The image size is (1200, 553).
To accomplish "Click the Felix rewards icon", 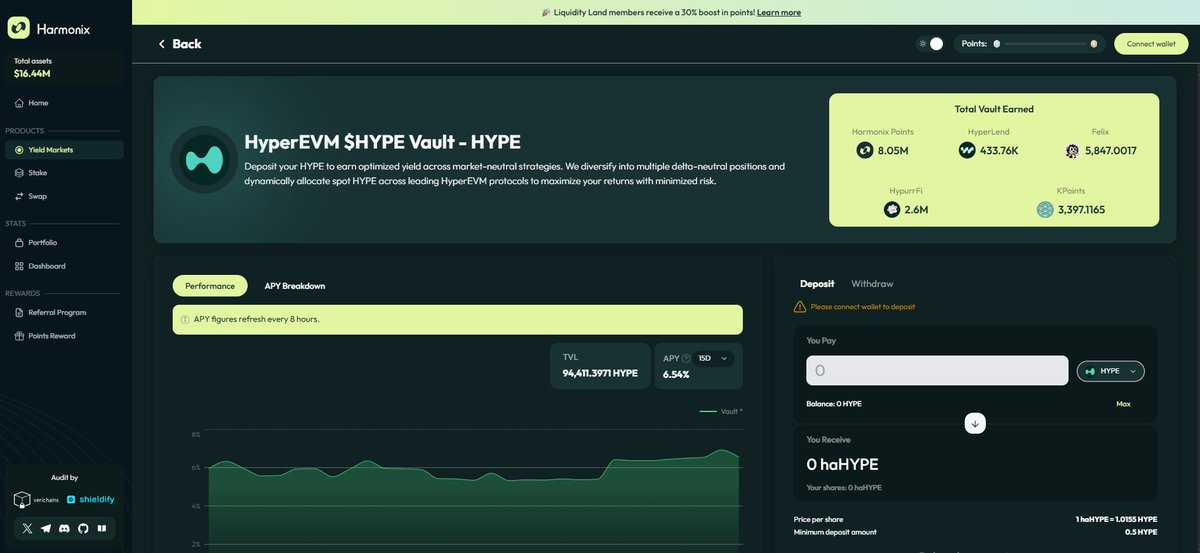I will [x=1072, y=151].
